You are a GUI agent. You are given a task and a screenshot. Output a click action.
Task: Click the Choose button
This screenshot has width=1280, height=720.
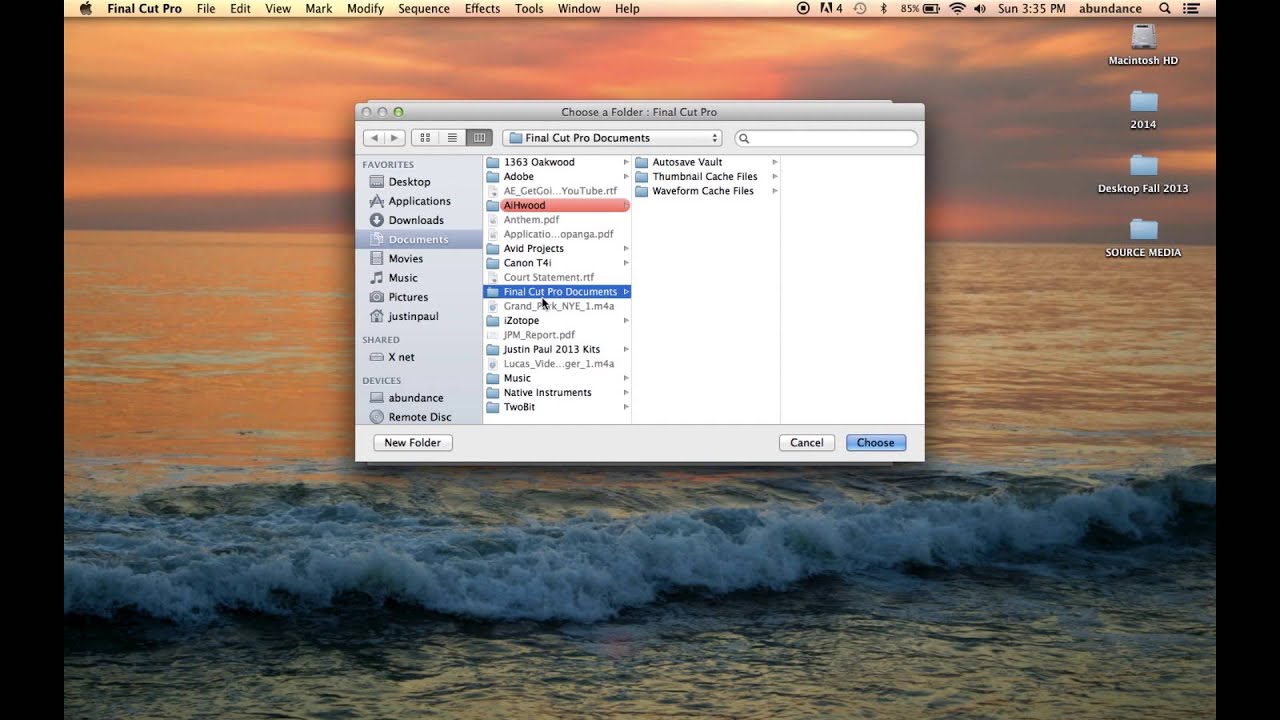tap(876, 442)
